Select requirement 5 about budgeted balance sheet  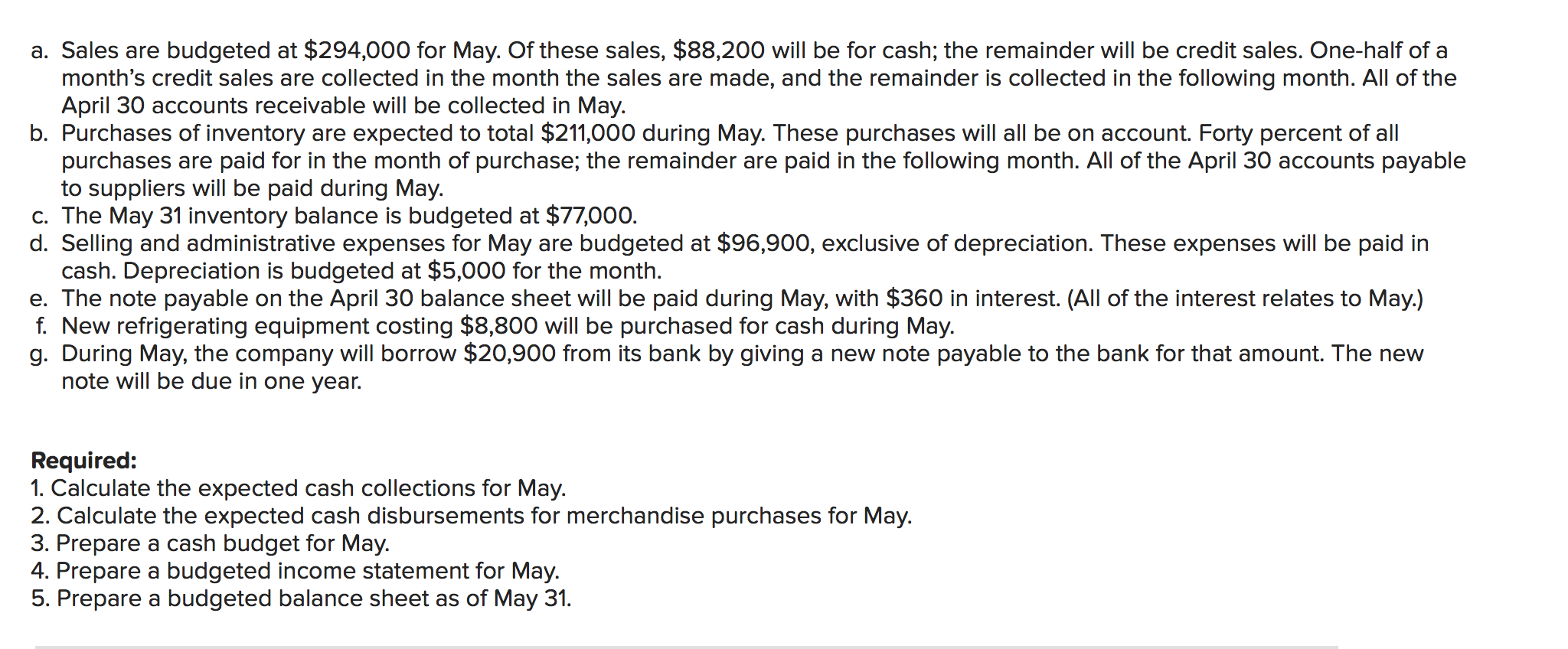(x=302, y=598)
